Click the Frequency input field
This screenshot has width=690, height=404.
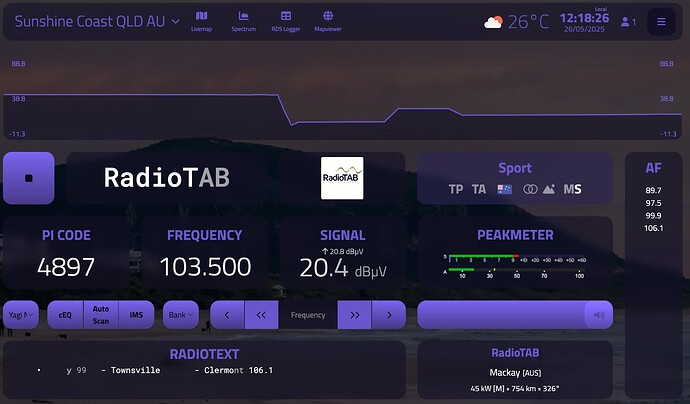coord(308,315)
